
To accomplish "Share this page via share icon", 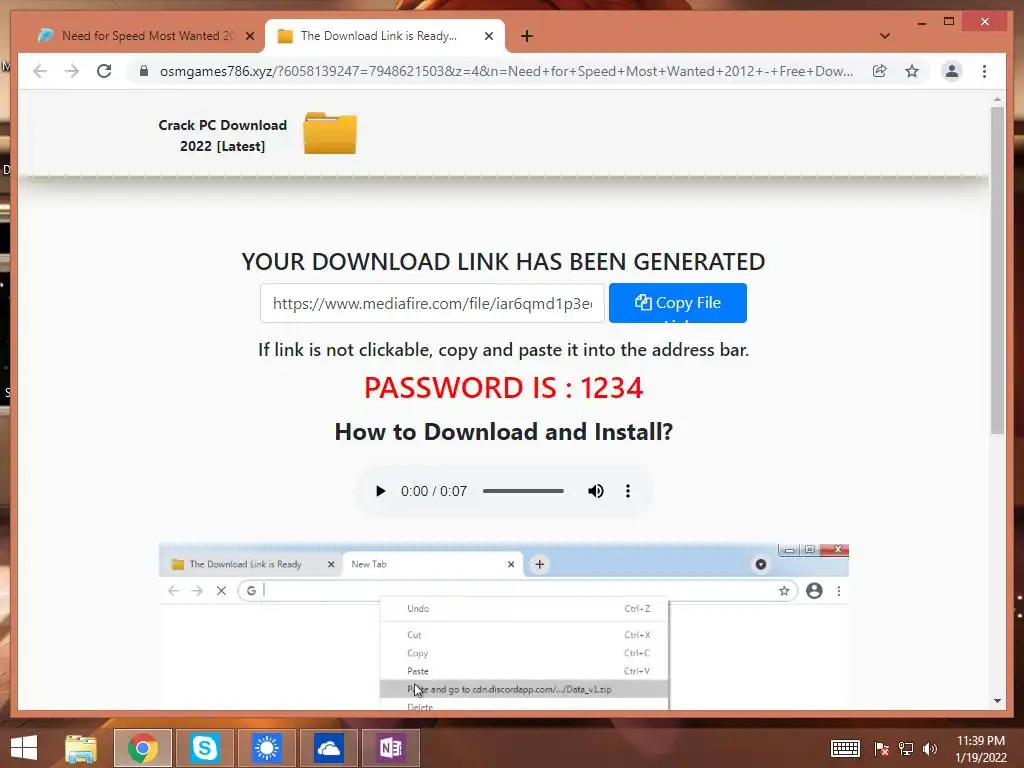I will pos(880,71).
